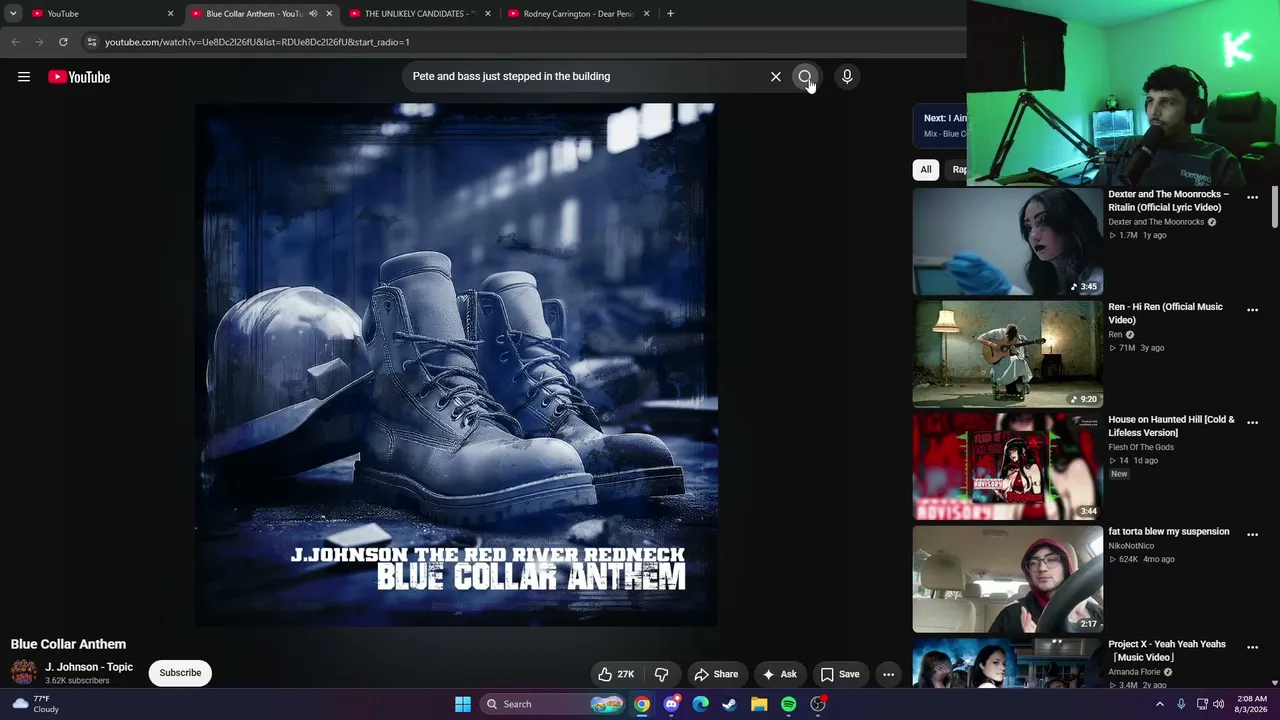Open House on Haunted Hill video title

1171,426
